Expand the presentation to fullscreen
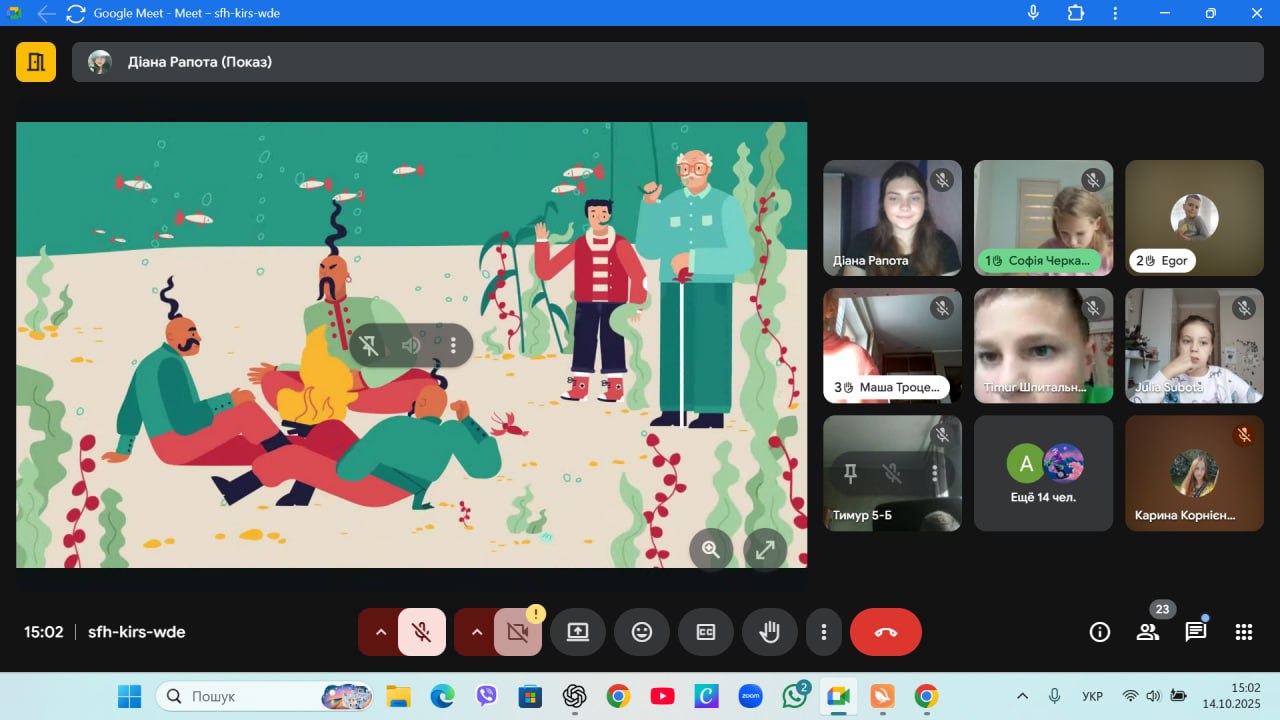The width and height of the screenshot is (1280, 720). tap(765, 549)
